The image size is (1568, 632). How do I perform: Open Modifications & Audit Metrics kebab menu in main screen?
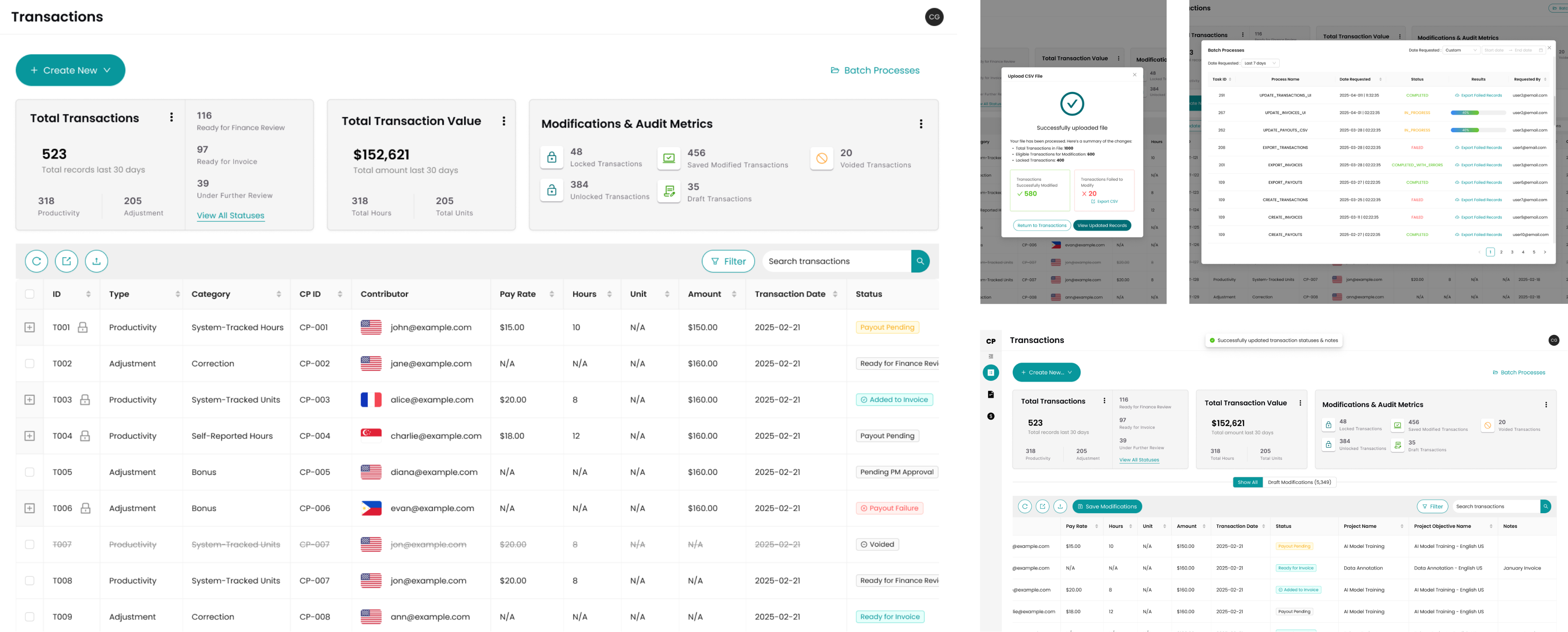(x=921, y=124)
